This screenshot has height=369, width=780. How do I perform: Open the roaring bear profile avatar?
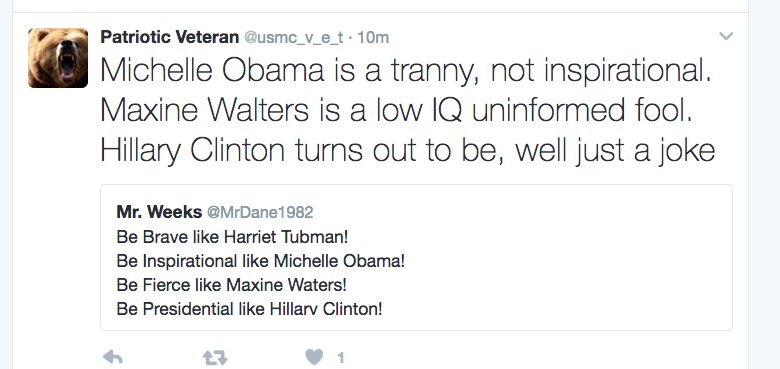pyautogui.click(x=58, y=58)
